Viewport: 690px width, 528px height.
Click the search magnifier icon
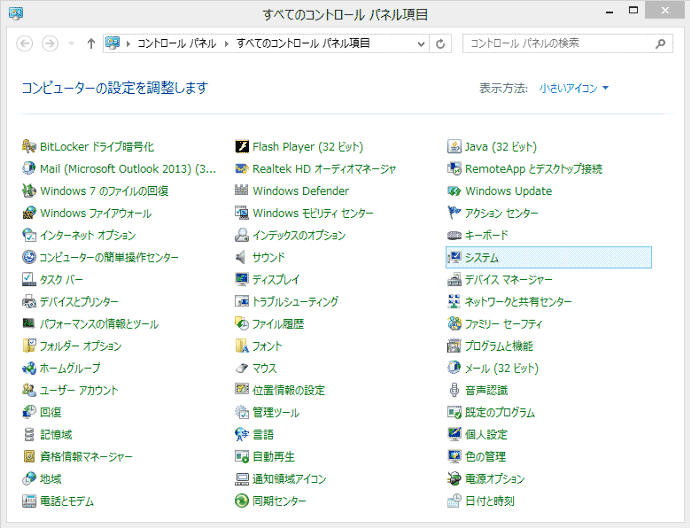click(x=660, y=44)
